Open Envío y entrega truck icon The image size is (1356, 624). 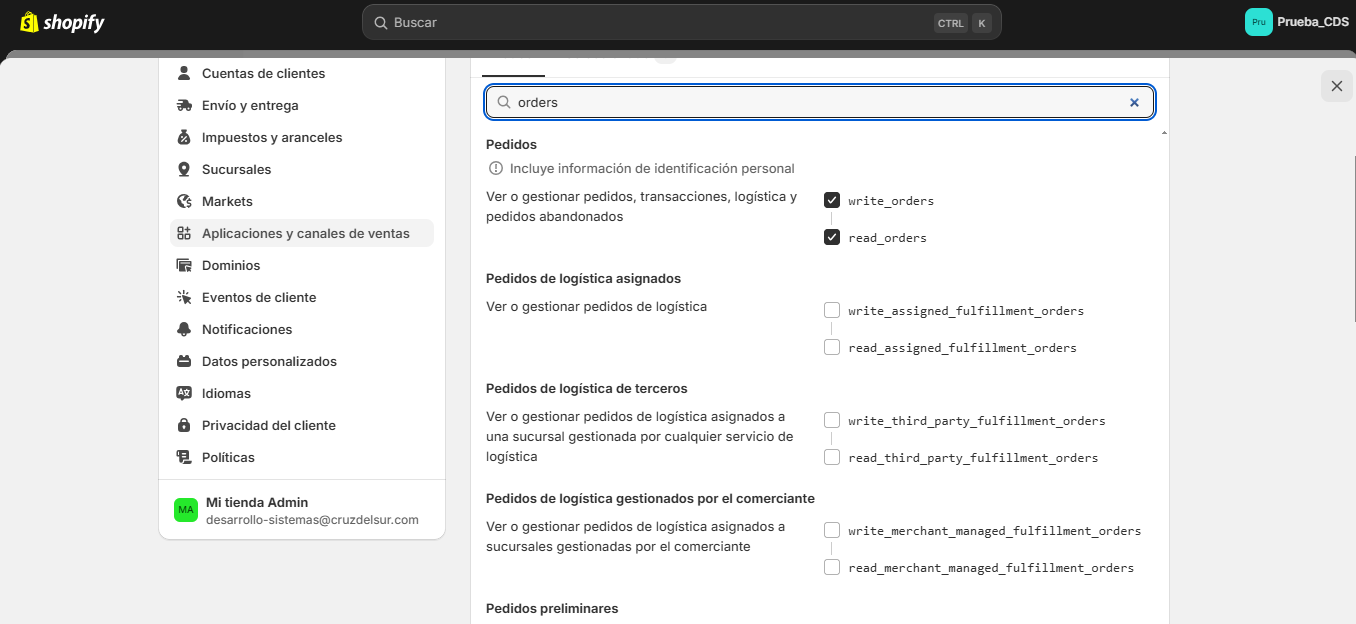pos(184,105)
